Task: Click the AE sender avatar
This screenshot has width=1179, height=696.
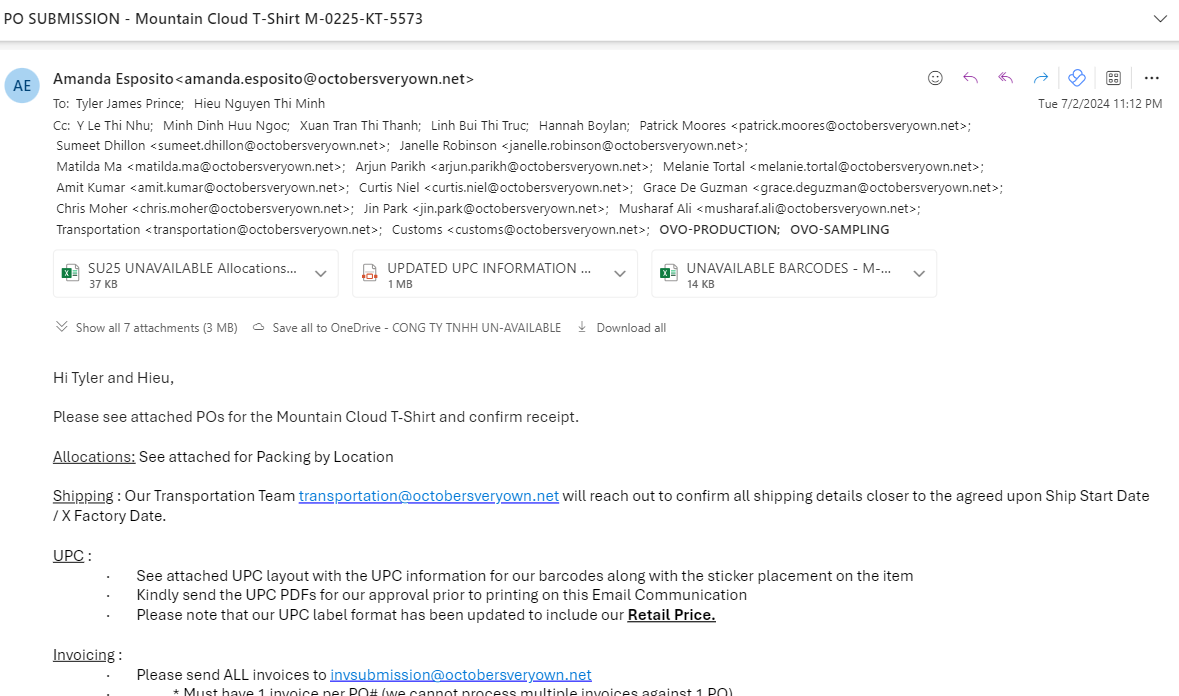Action: coord(22,86)
